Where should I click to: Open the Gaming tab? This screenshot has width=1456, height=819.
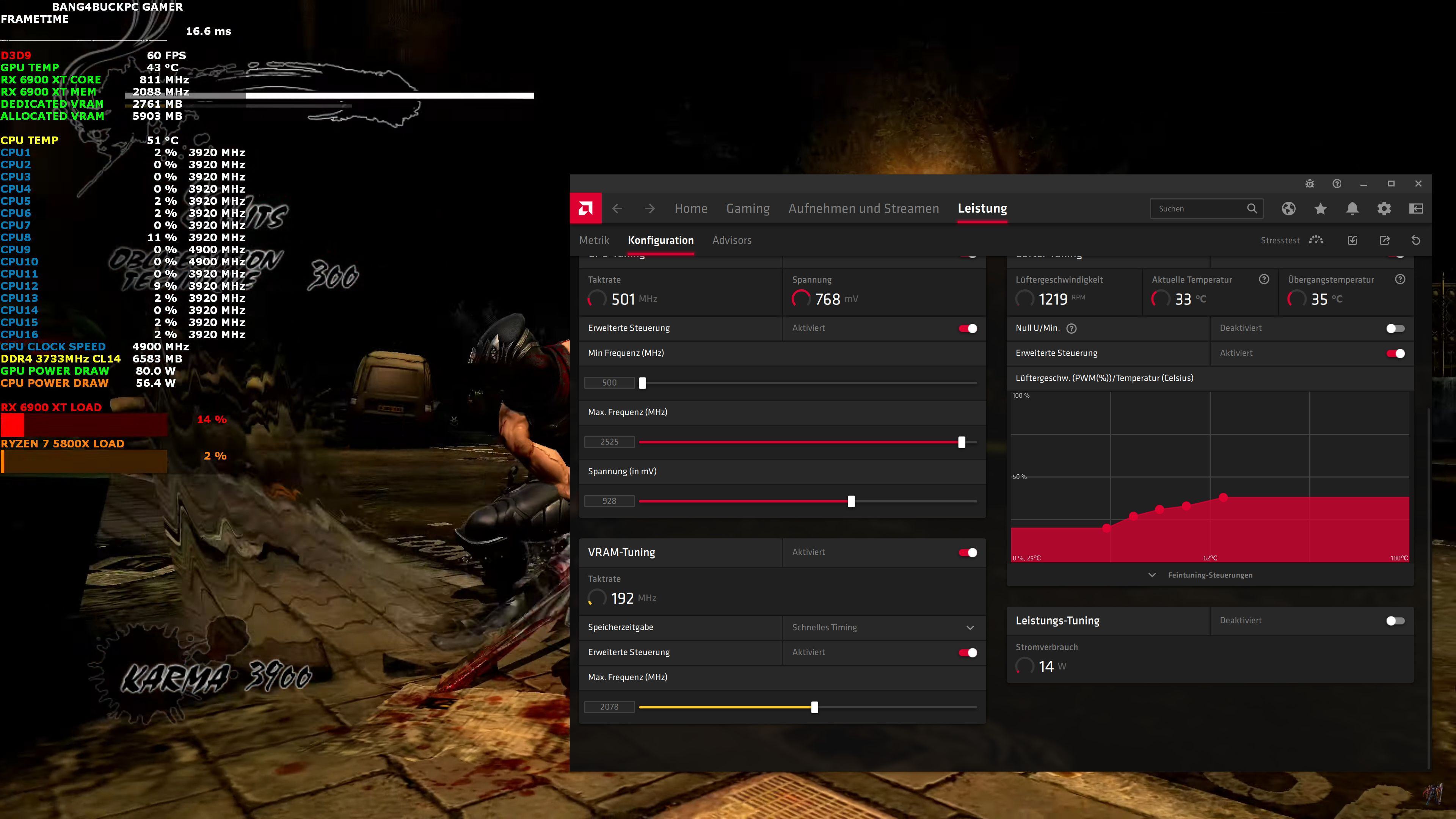[x=748, y=209]
